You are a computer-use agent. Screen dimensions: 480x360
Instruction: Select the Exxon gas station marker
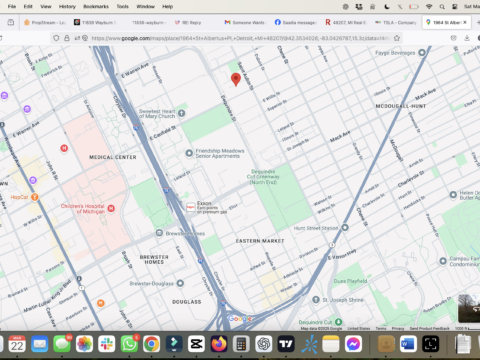[190, 207]
